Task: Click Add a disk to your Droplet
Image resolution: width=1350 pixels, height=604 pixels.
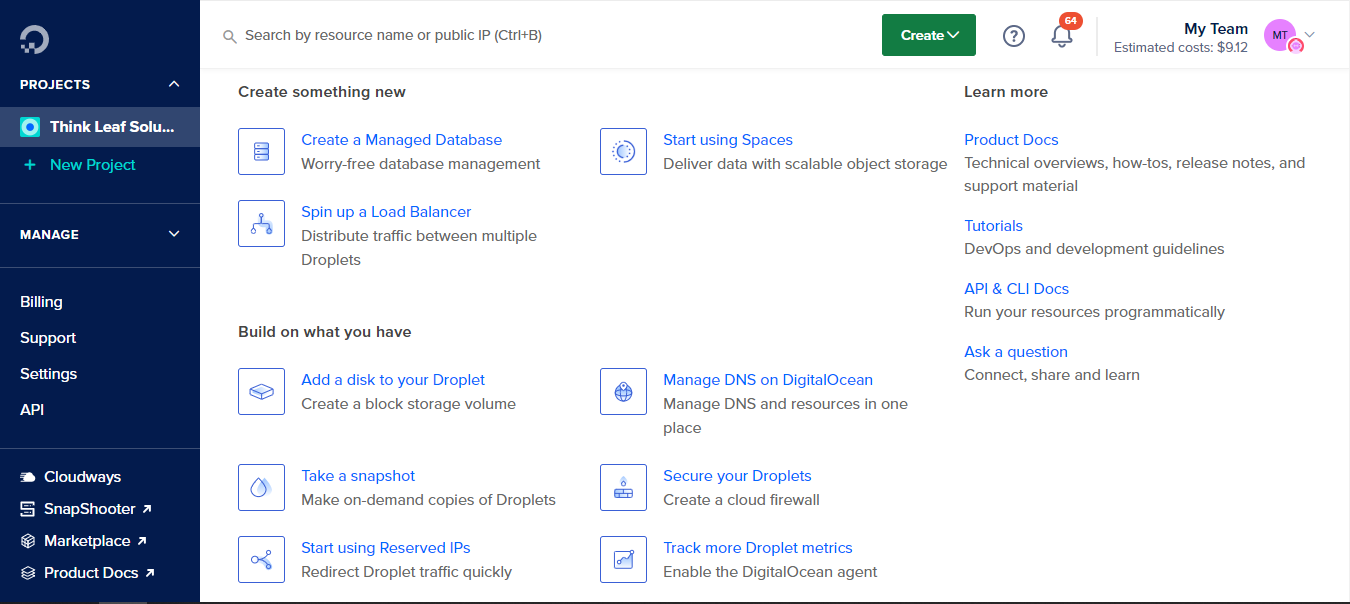Action: coord(393,380)
